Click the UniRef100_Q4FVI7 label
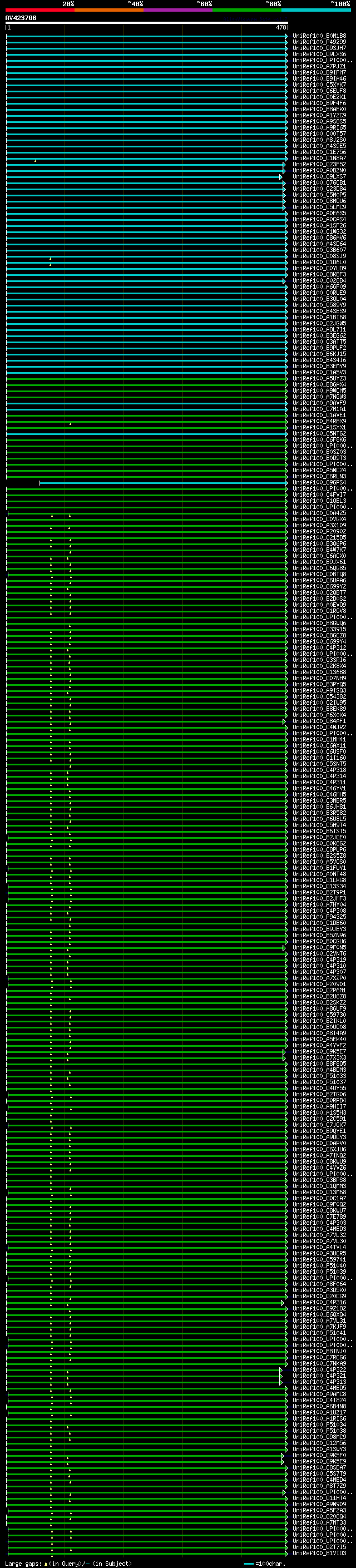 319,495
